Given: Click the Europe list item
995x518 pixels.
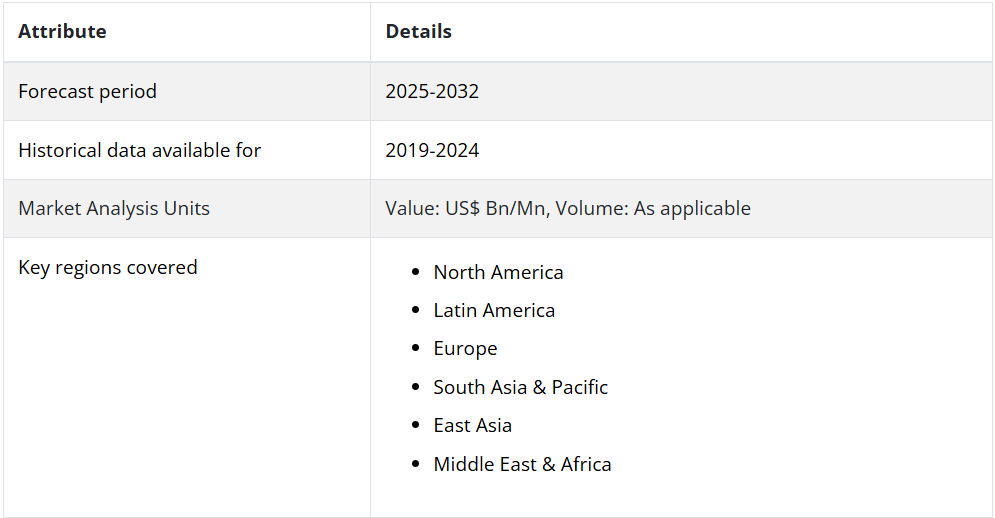Looking at the screenshot, I should [x=465, y=349].
